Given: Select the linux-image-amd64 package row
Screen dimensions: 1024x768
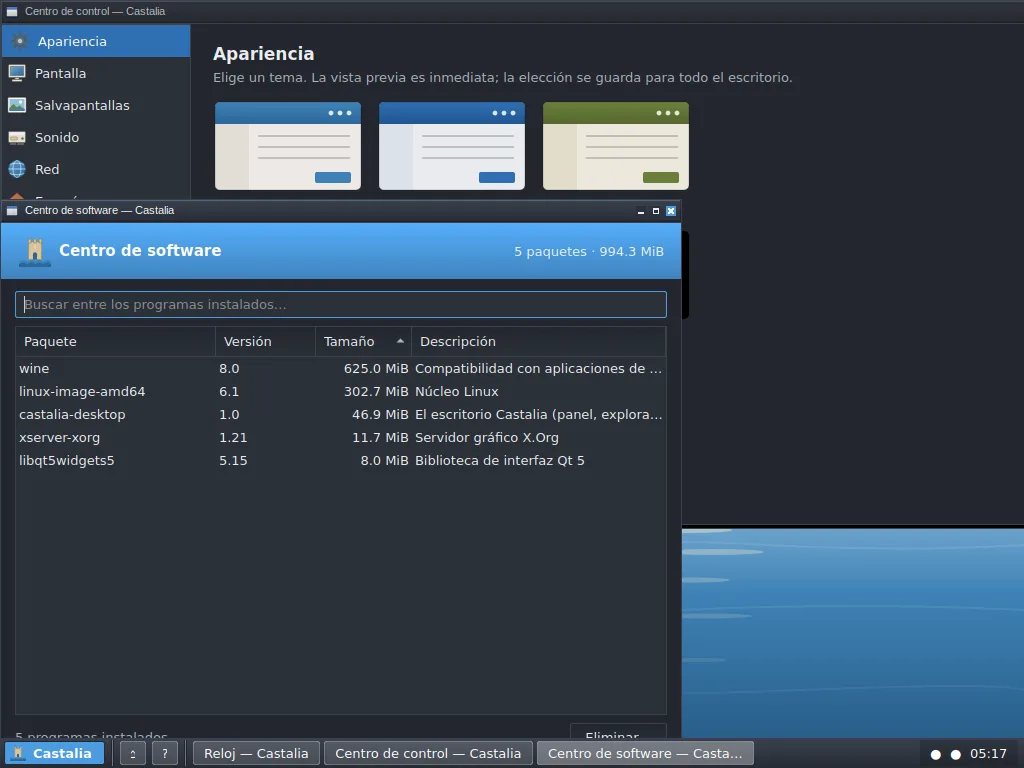Looking at the screenshot, I should pyautogui.click(x=341, y=391).
